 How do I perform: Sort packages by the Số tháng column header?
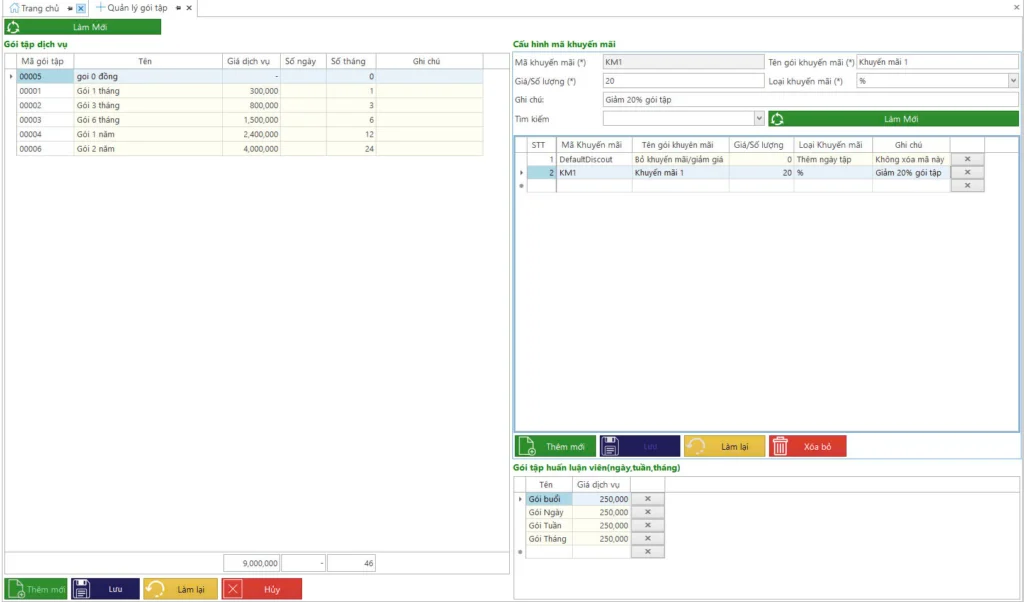coord(351,61)
